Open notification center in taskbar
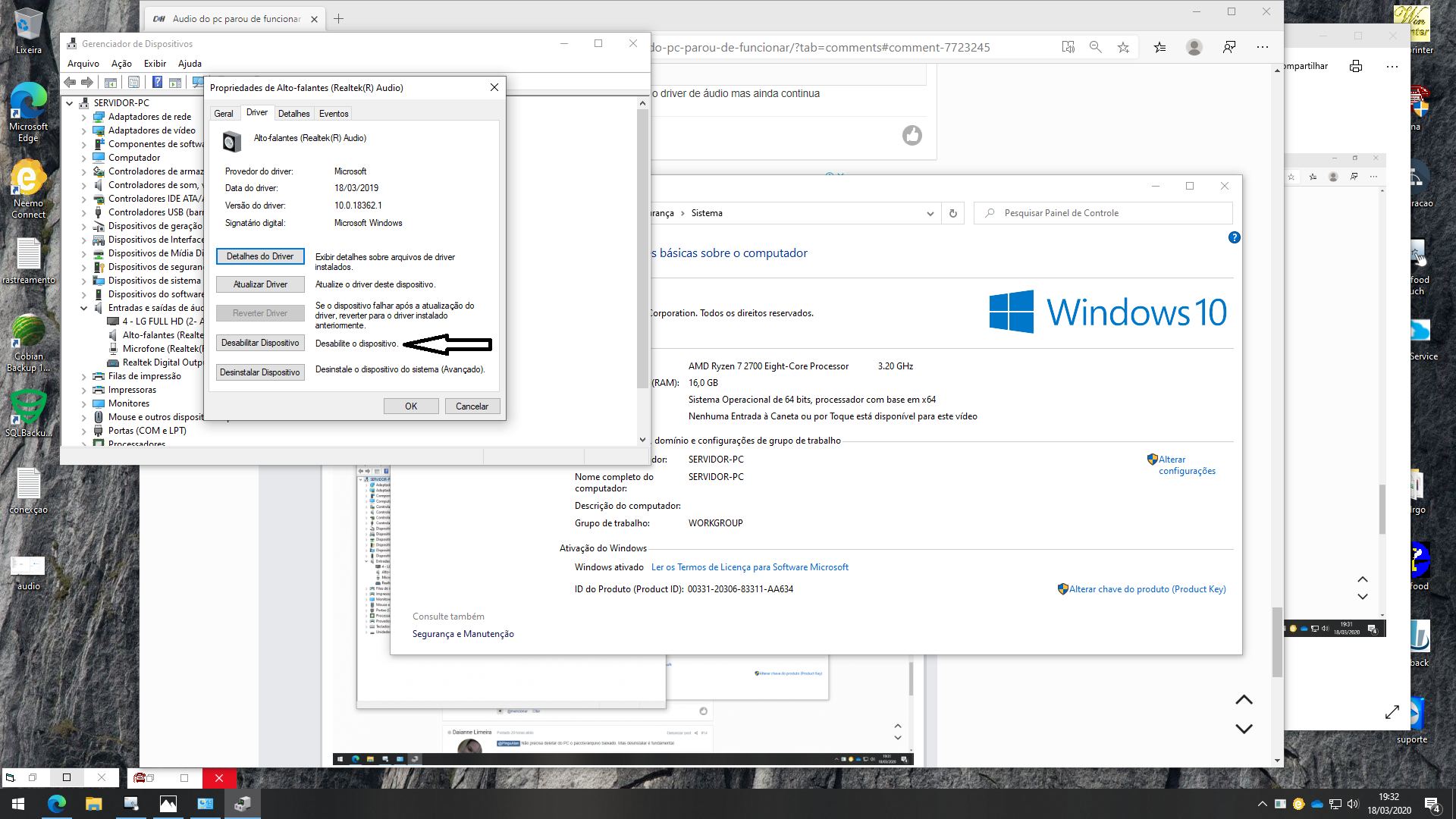Viewport: 1456px width, 819px height. (1432, 805)
